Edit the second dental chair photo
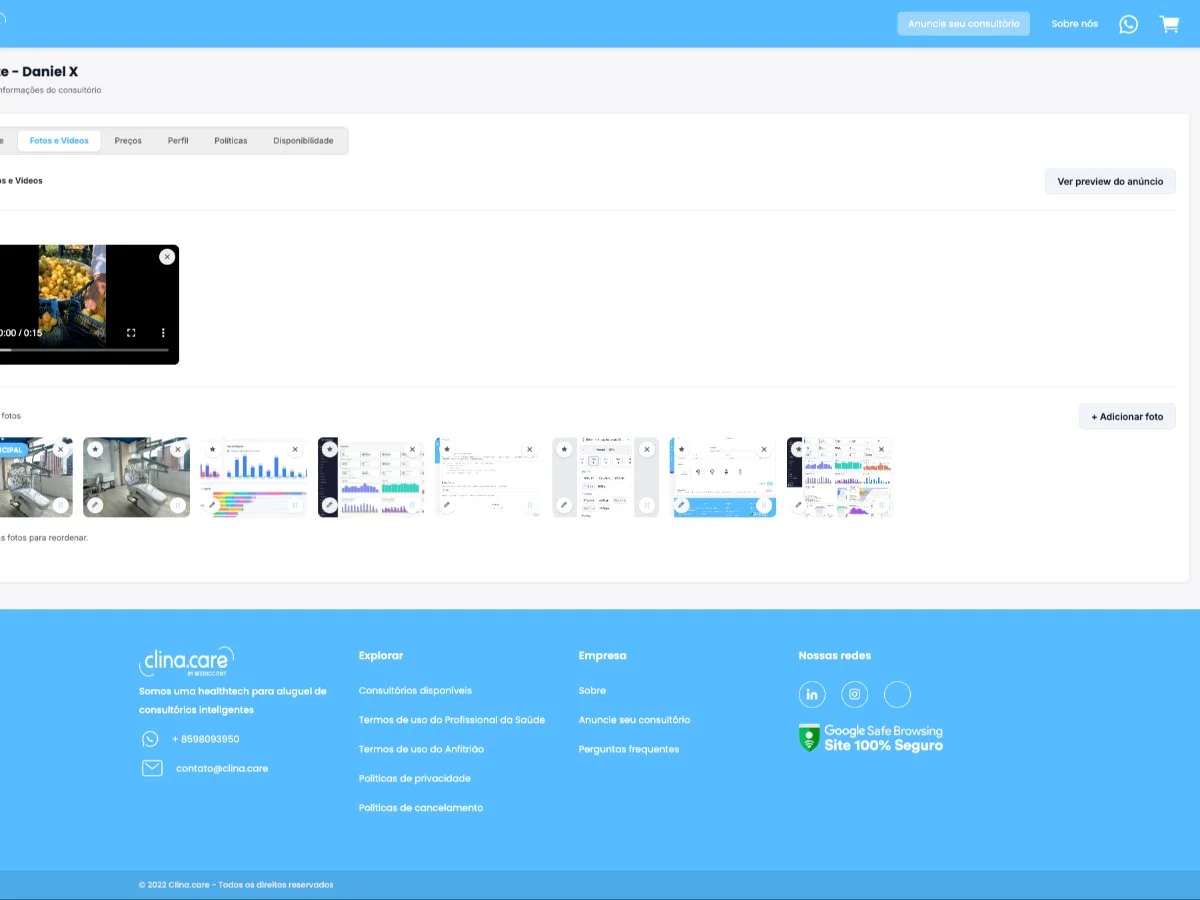 point(95,505)
